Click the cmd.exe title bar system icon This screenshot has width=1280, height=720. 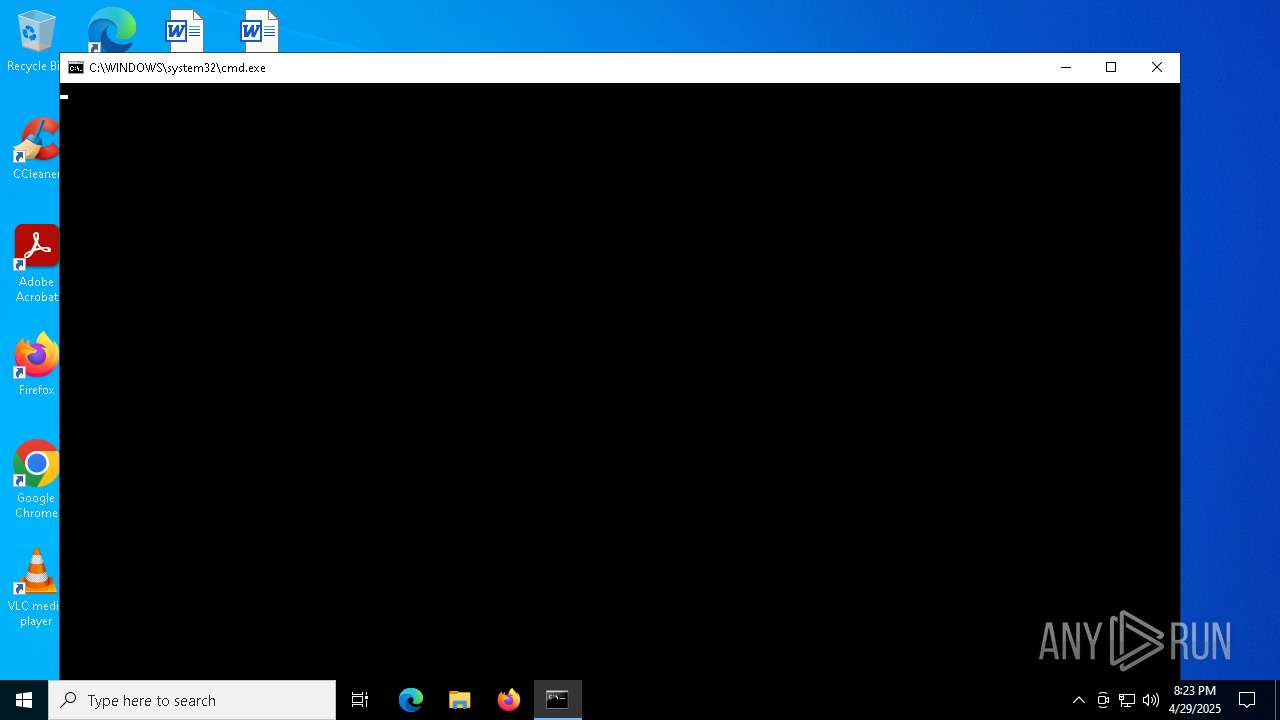pos(76,68)
